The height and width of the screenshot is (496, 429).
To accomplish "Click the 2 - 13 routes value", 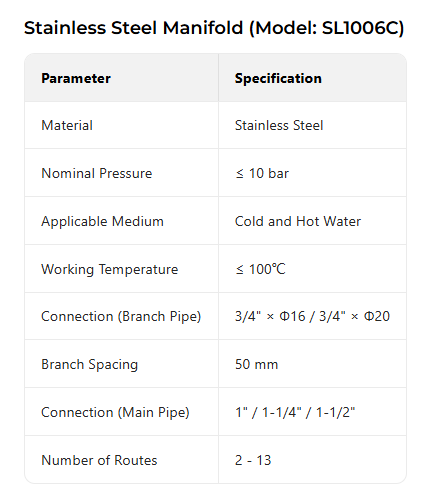I will click(253, 460).
